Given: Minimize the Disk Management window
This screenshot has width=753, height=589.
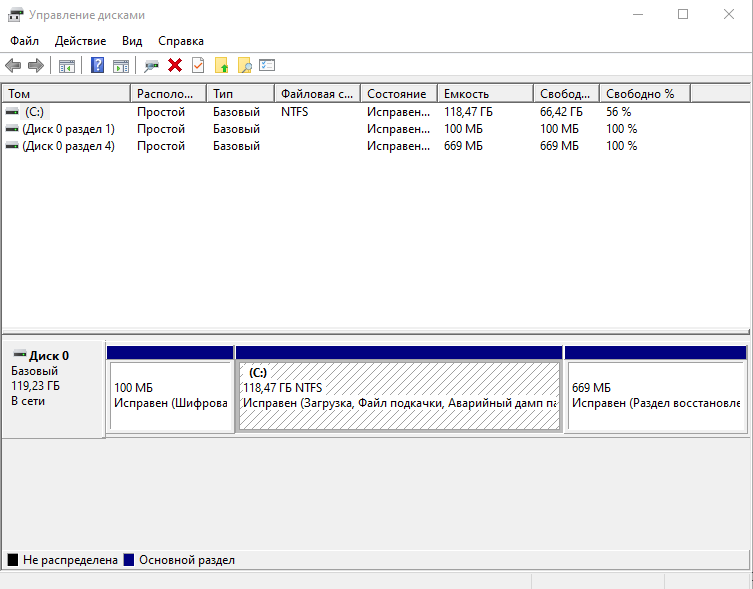Looking at the screenshot, I should pyautogui.click(x=638, y=14).
